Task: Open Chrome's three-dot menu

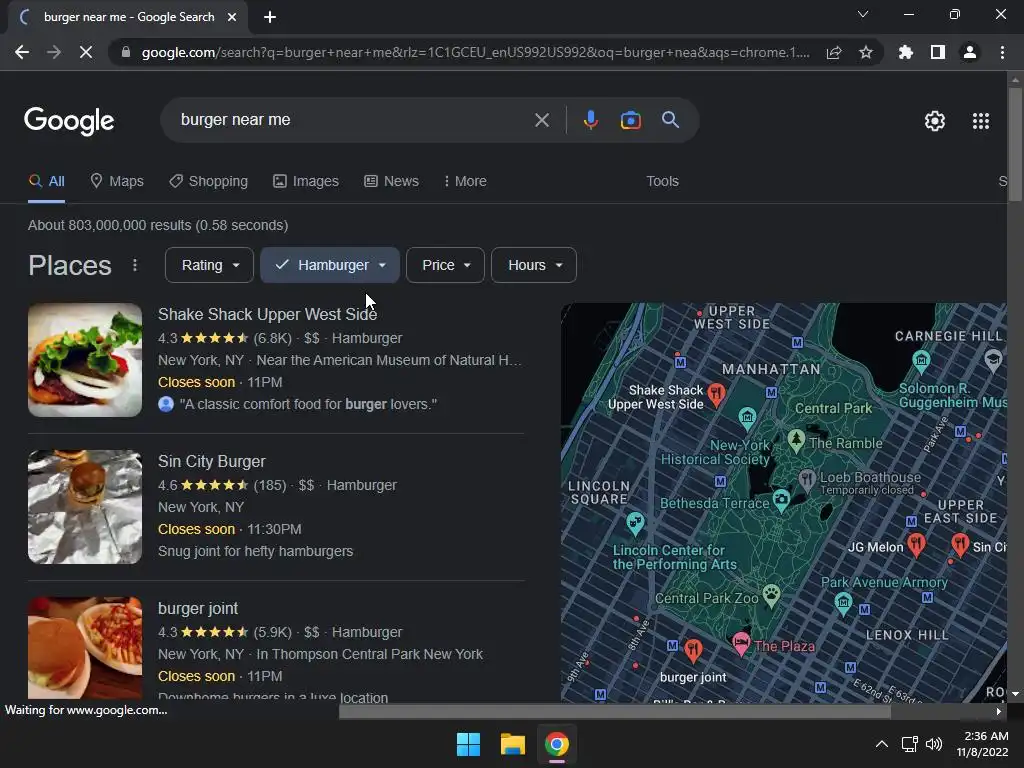Action: (1002, 52)
